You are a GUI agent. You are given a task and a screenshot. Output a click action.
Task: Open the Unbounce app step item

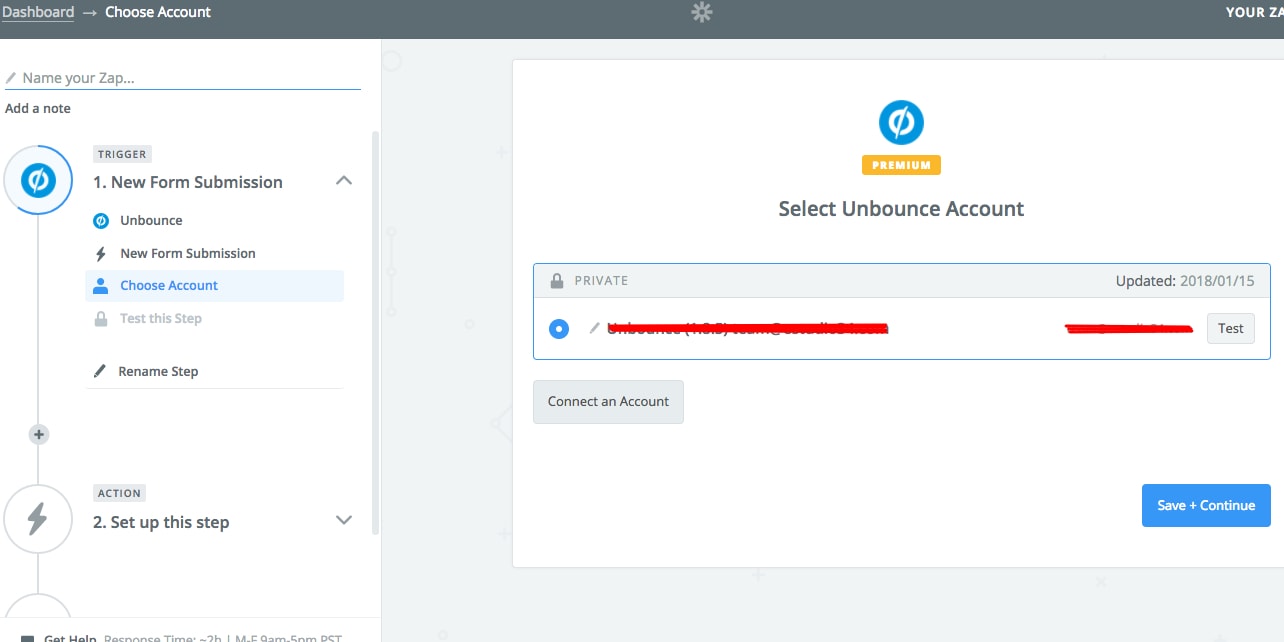tap(151, 220)
